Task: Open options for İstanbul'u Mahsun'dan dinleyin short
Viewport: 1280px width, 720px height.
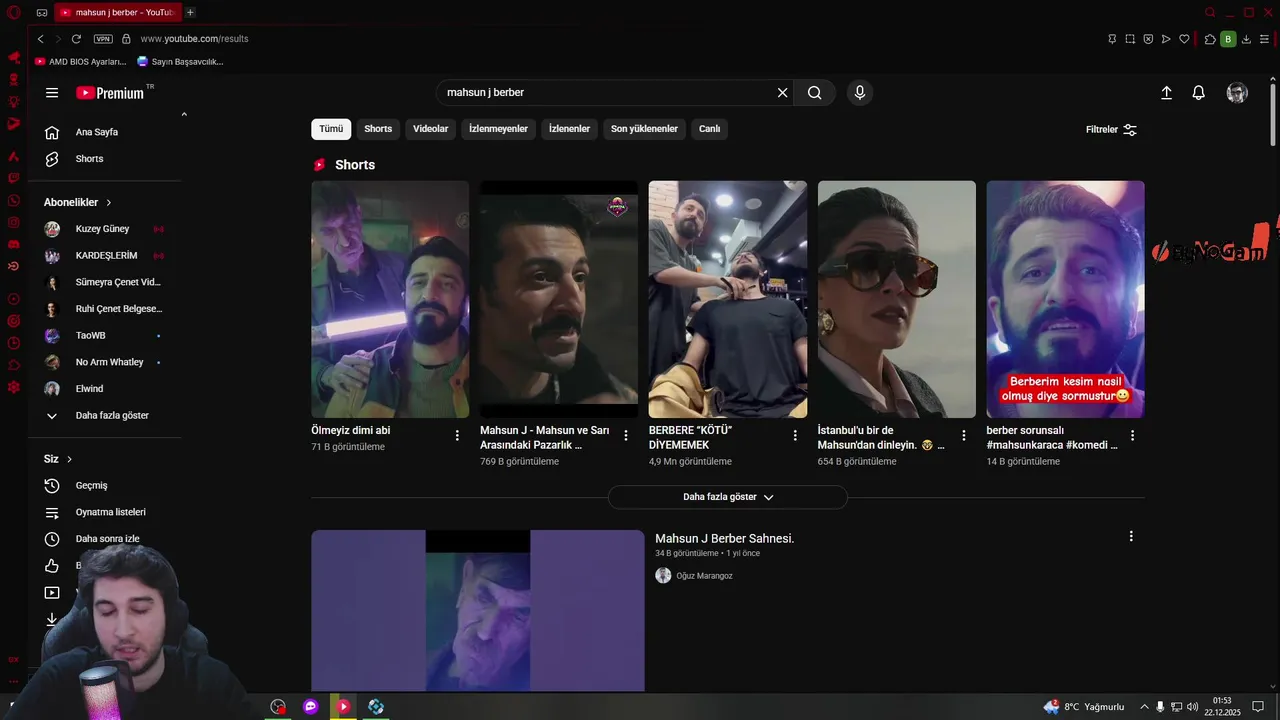Action: coord(964,436)
